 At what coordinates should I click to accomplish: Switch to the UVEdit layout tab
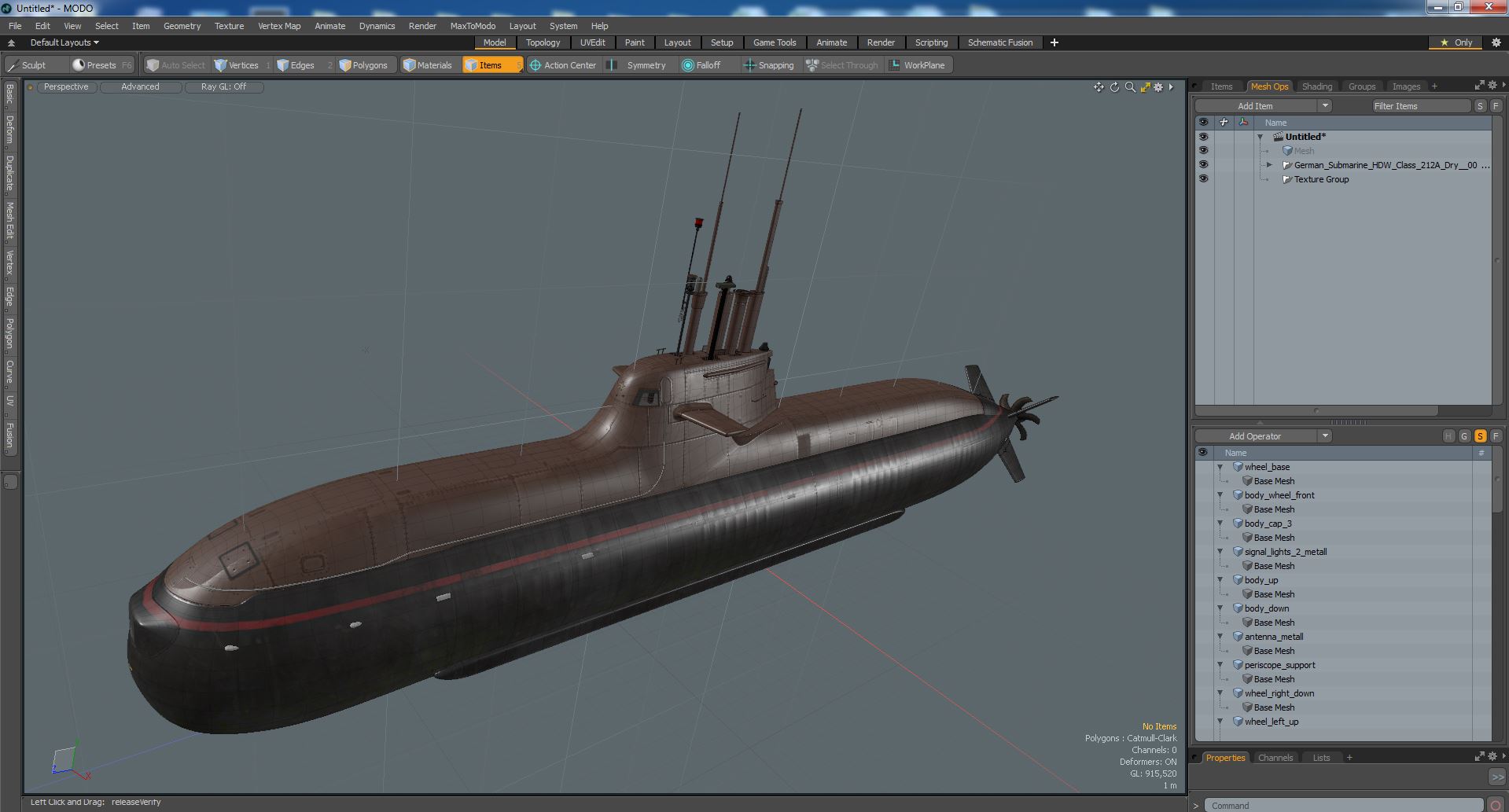click(592, 42)
